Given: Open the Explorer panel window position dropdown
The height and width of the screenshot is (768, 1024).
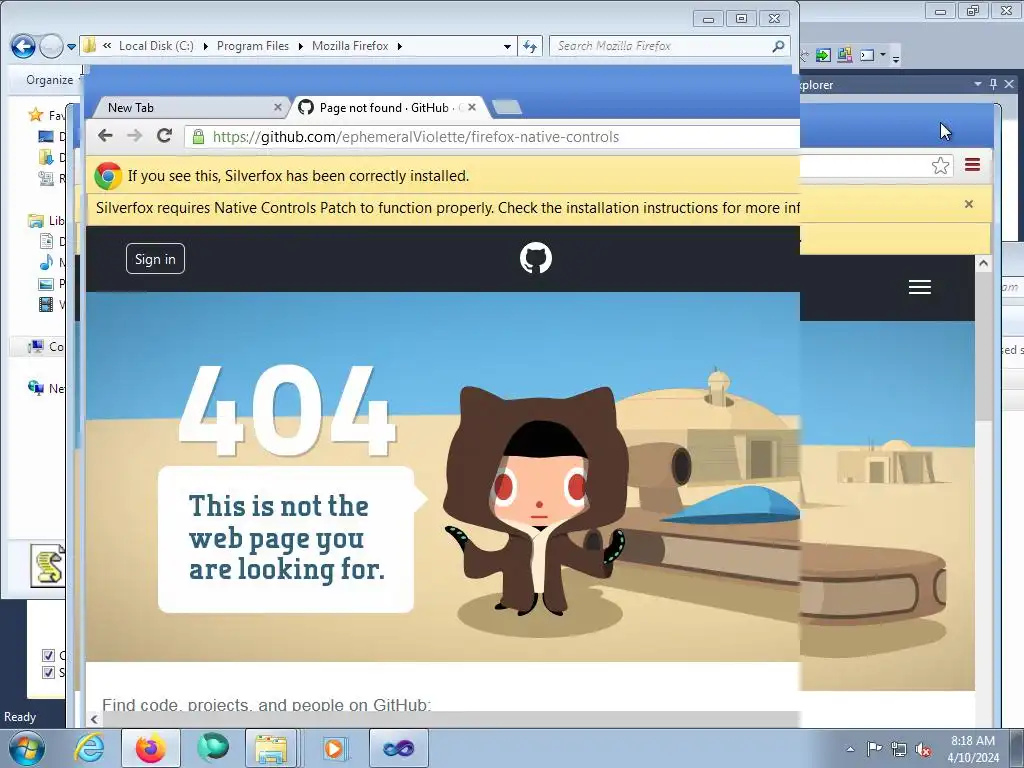Looking at the screenshot, I should (978, 84).
